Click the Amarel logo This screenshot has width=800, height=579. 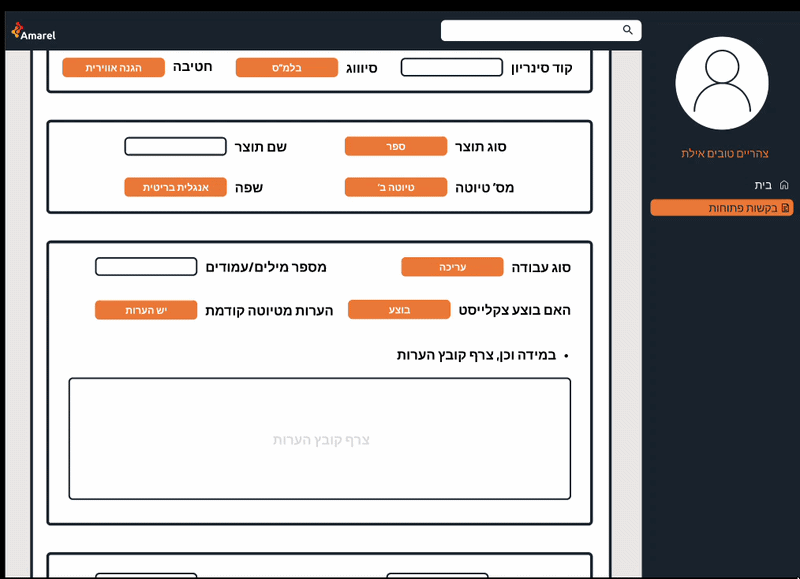click(x=33, y=31)
